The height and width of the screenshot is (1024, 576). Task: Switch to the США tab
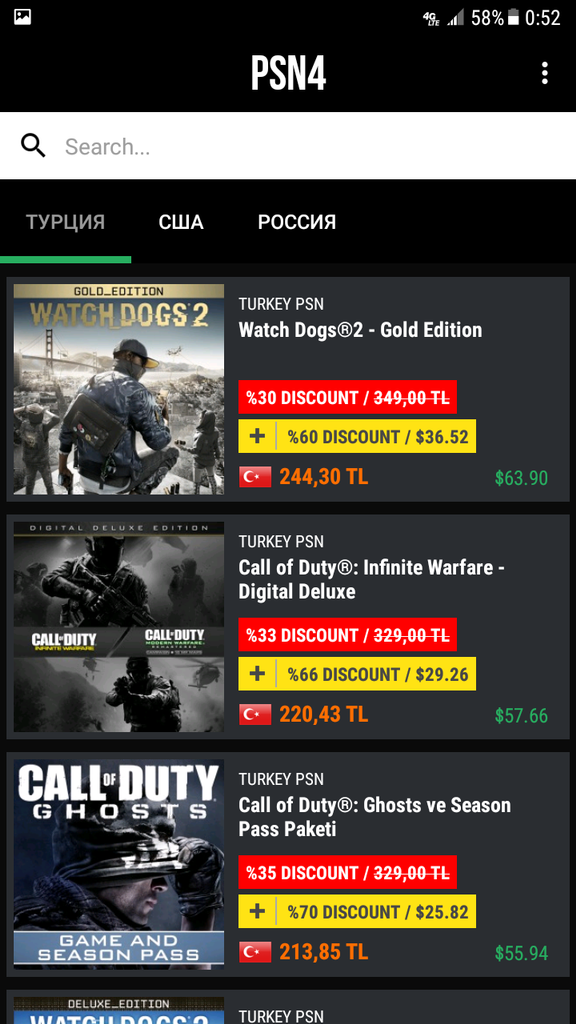point(181,222)
